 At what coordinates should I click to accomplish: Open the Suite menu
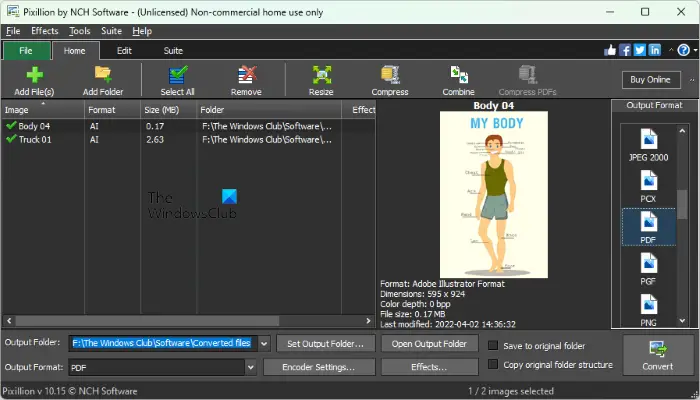tap(111, 31)
